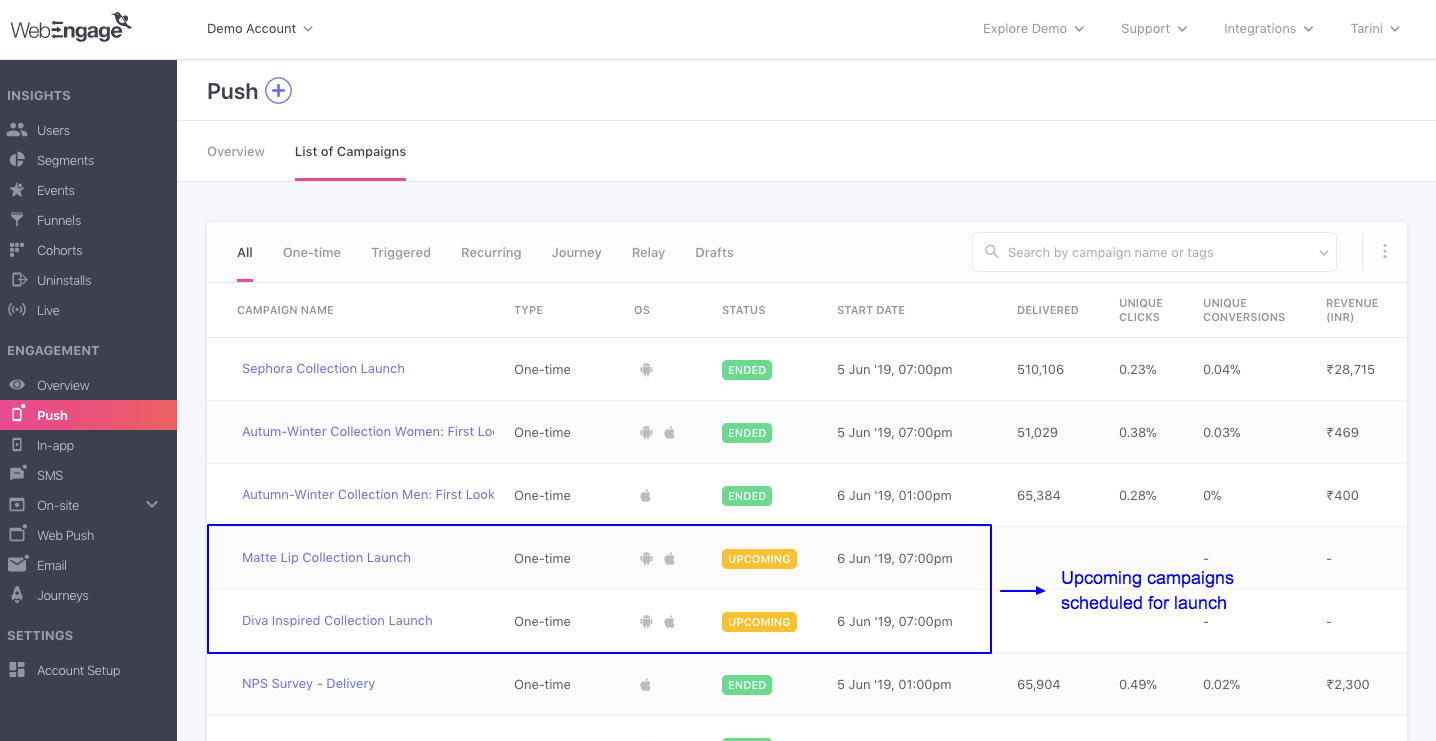Filter by One-time campaigns tab
The height and width of the screenshot is (741, 1436).
[312, 253]
